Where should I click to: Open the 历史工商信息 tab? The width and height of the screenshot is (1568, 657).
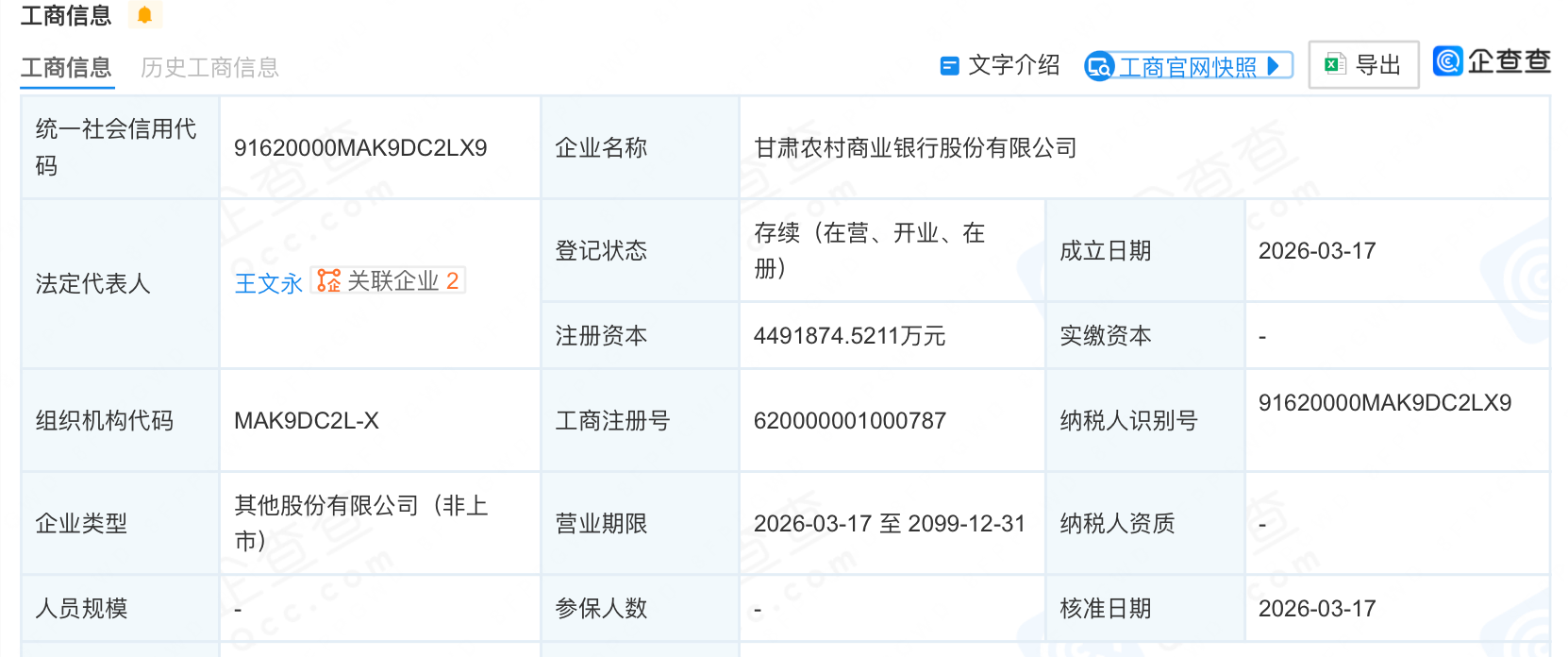209,68
